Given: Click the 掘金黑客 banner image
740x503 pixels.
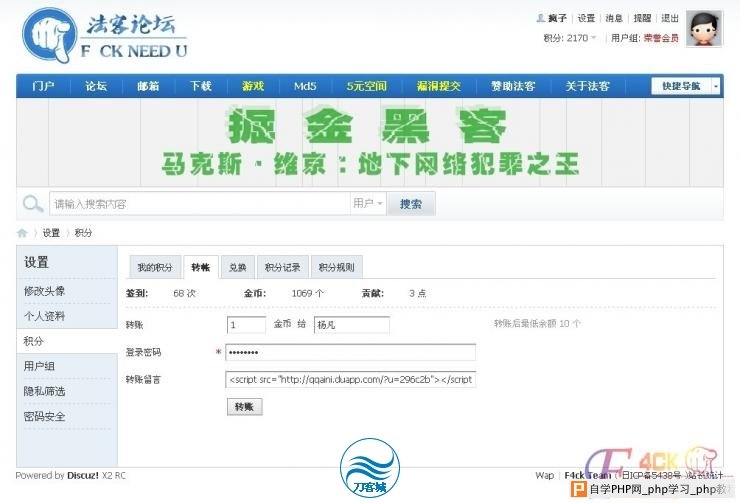Looking at the screenshot, I should pos(370,142).
